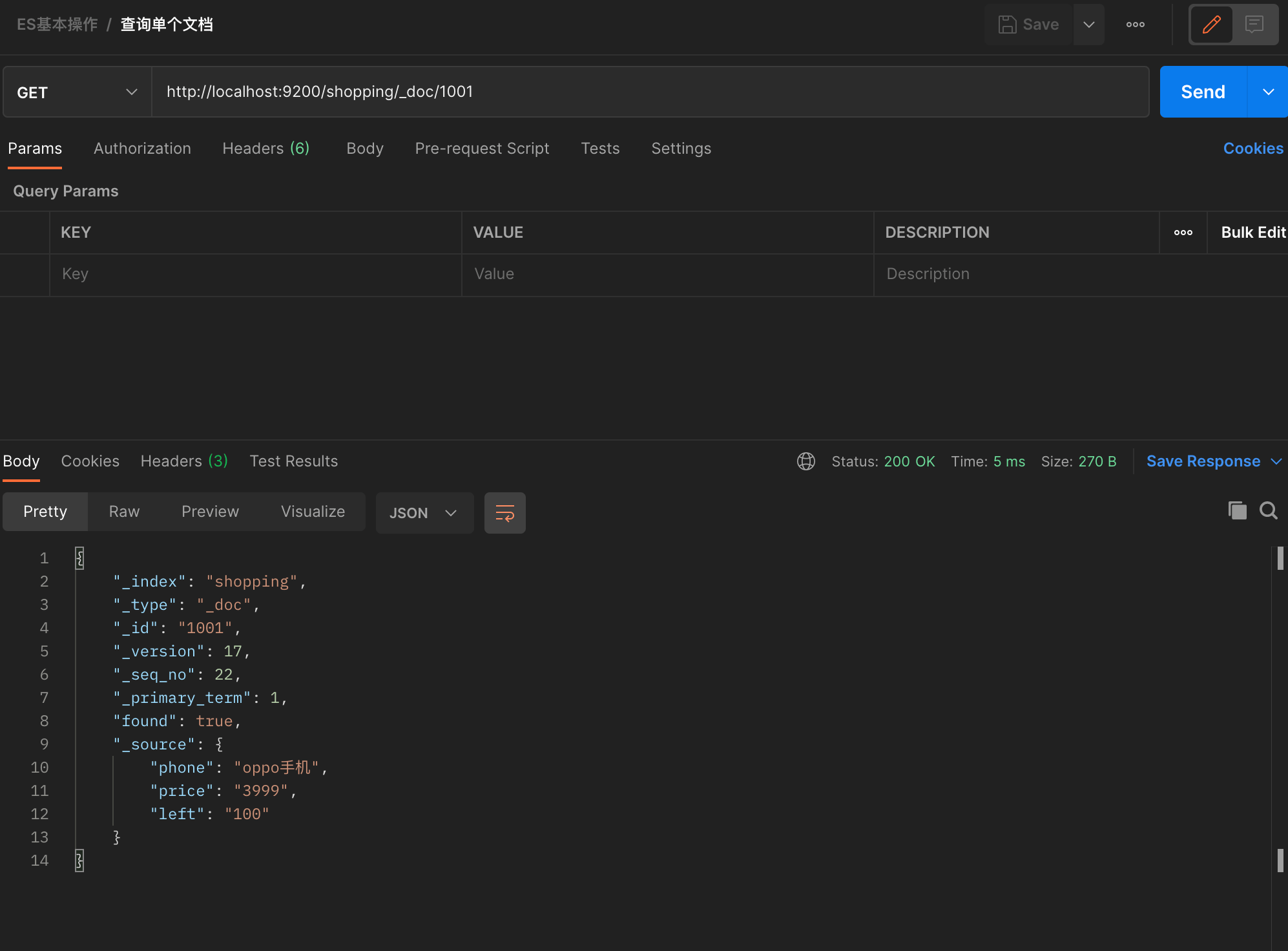The image size is (1288, 951).
Task: Select the Visualize view
Action: [x=313, y=512]
